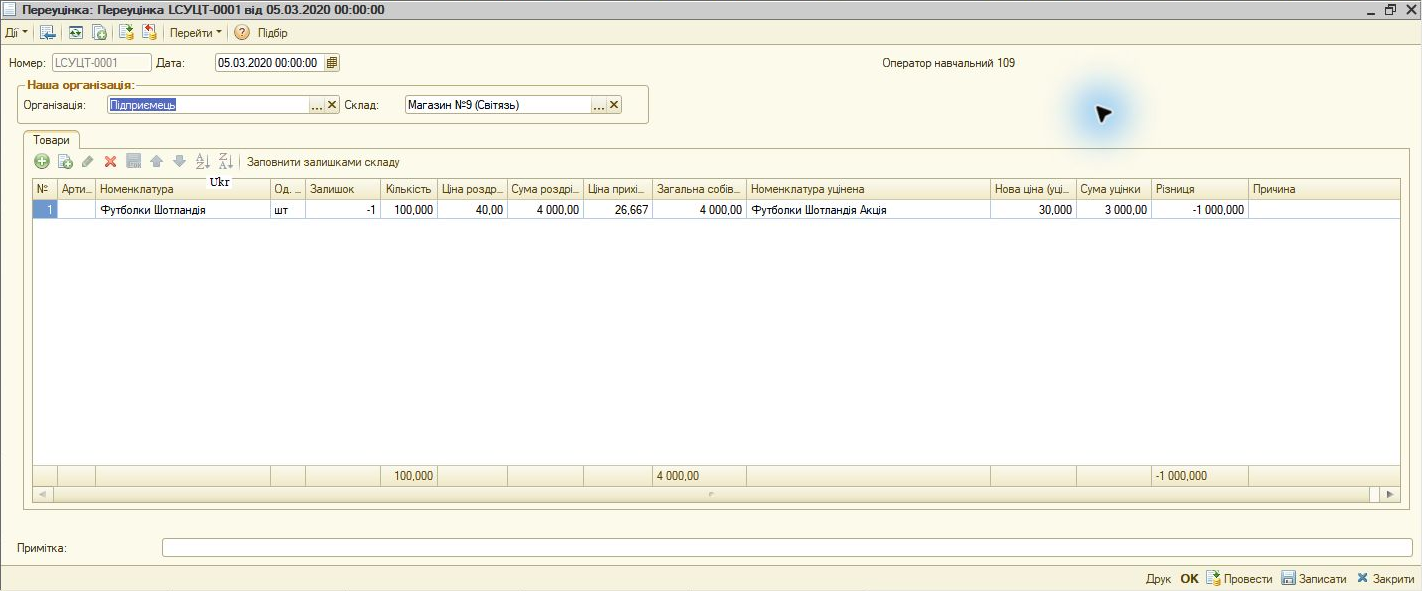Open the Дії dropdown menu
1422x591 pixels.
16,33
